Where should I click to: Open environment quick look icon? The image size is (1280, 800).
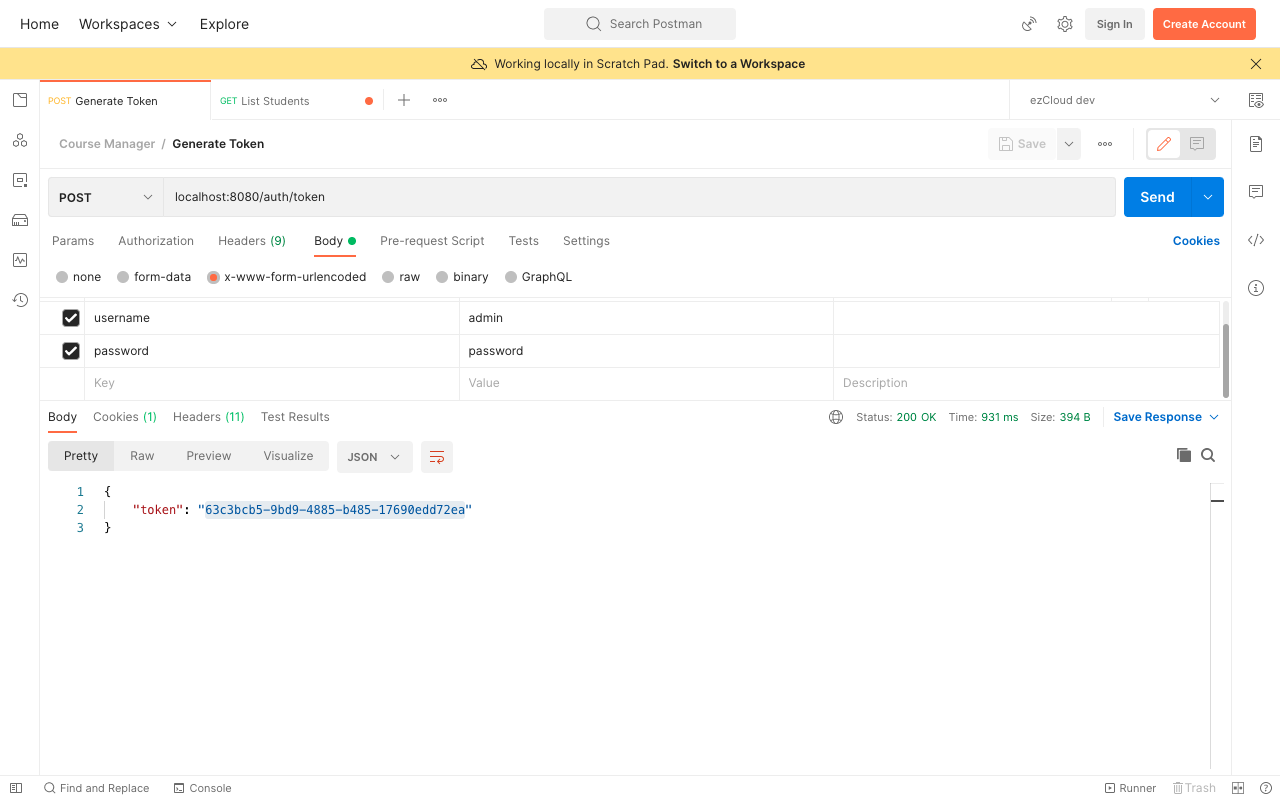[1256, 100]
